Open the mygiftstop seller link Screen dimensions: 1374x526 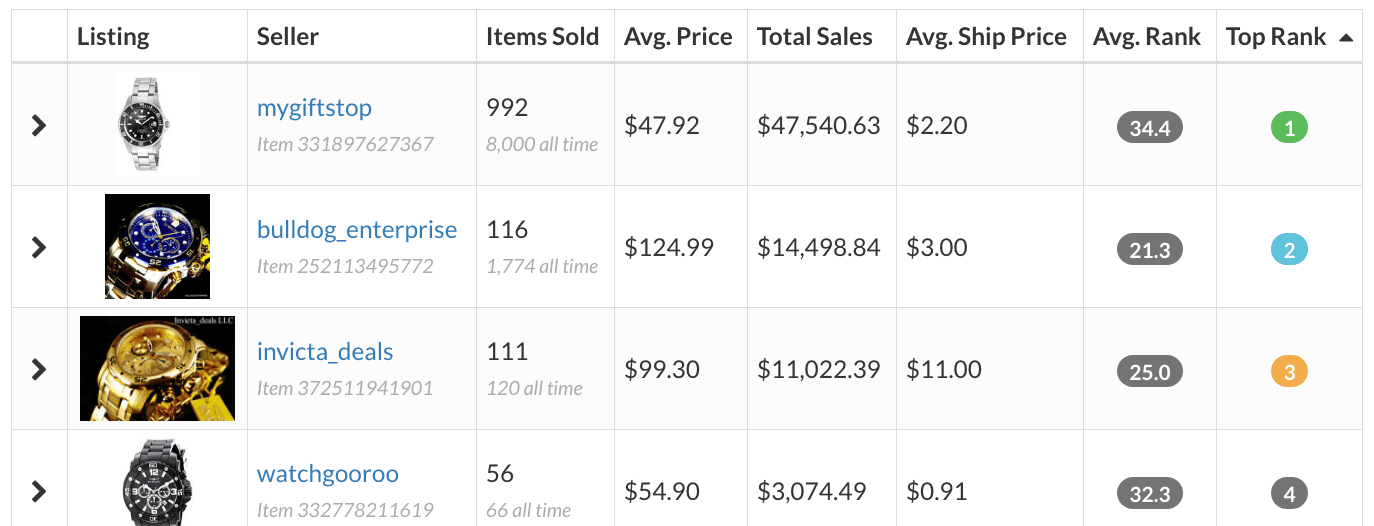coord(314,108)
